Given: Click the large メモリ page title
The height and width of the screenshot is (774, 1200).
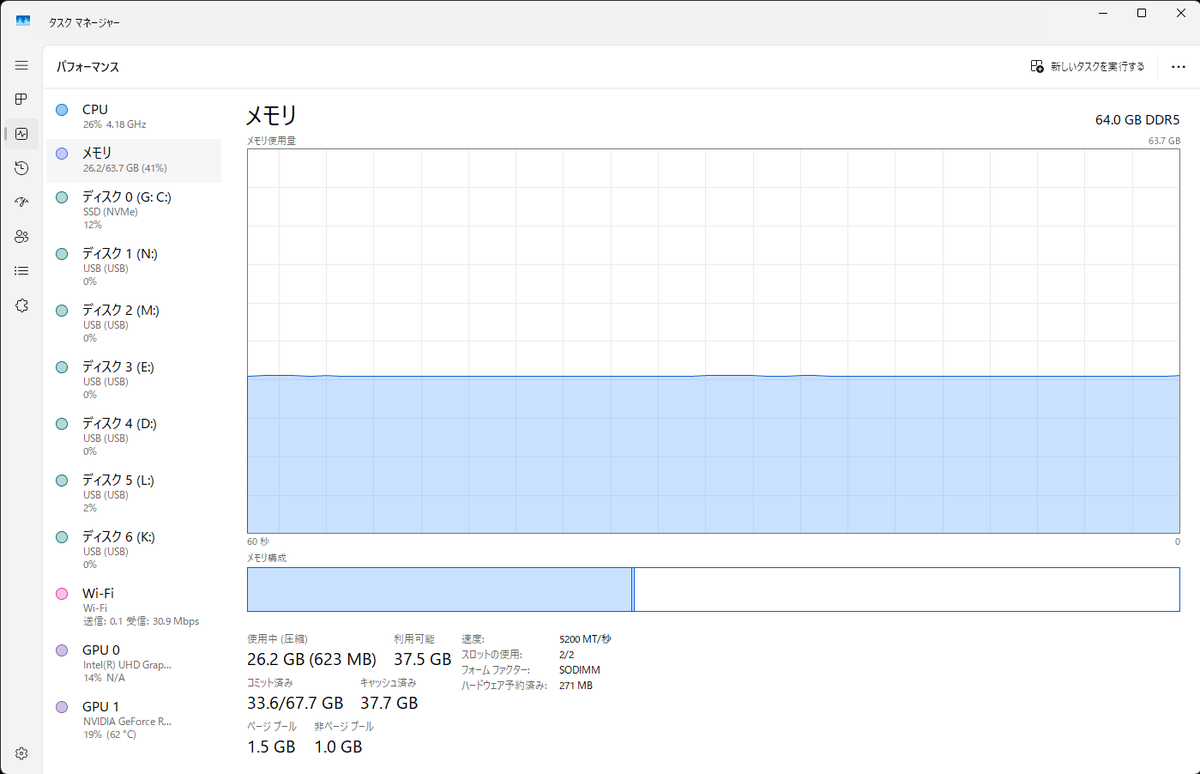Looking at the screenshot, I should (x=272, y=116).
